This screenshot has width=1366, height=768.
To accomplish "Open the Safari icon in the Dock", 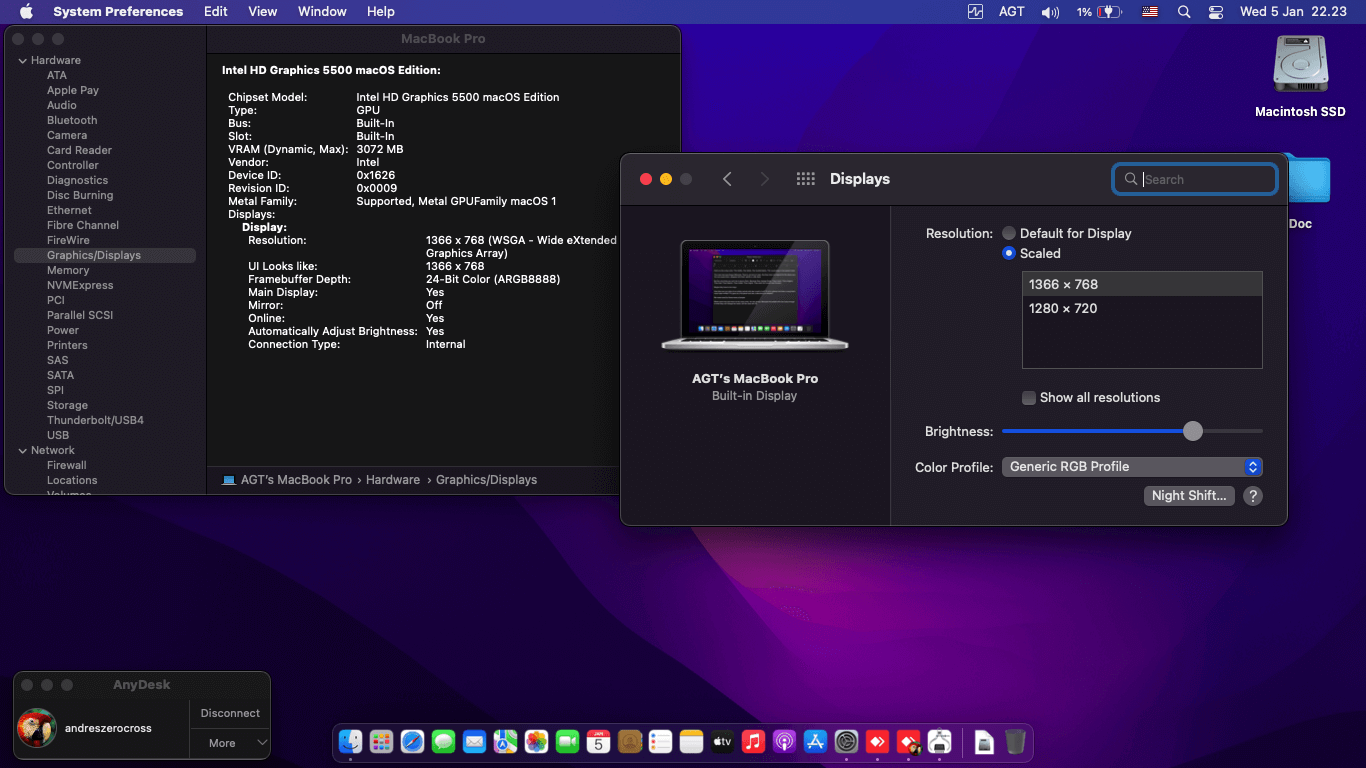I will pos(412,741).
